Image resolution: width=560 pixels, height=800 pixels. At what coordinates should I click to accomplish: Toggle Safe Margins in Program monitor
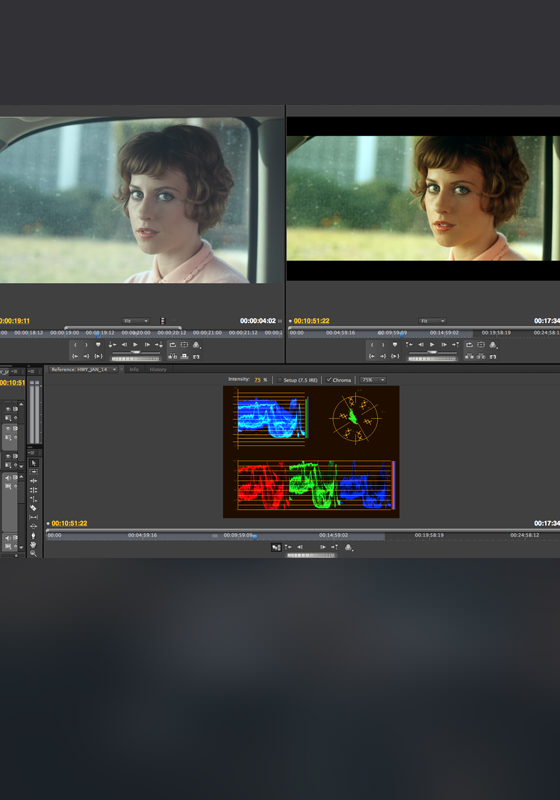tap(480, 344)
